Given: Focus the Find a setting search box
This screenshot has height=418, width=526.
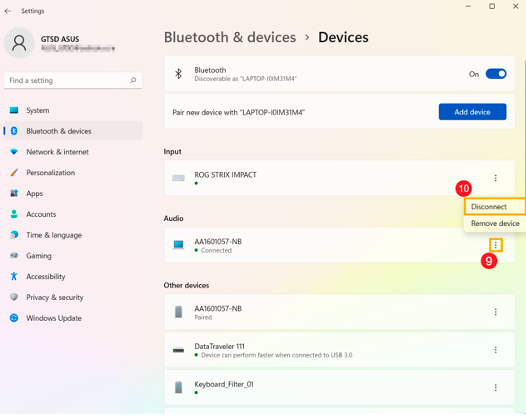Looking at the screenshot, I should coord(73,81).
